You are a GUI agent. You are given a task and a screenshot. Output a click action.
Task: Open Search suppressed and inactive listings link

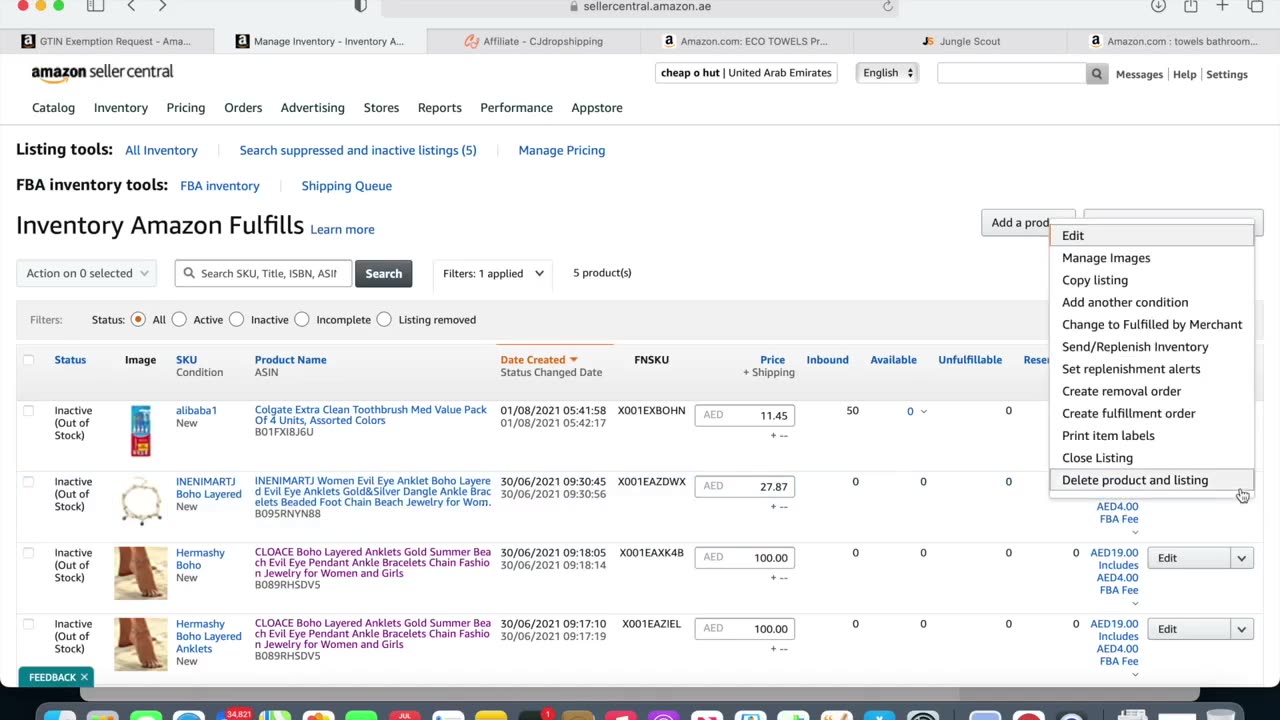point(358,150)
